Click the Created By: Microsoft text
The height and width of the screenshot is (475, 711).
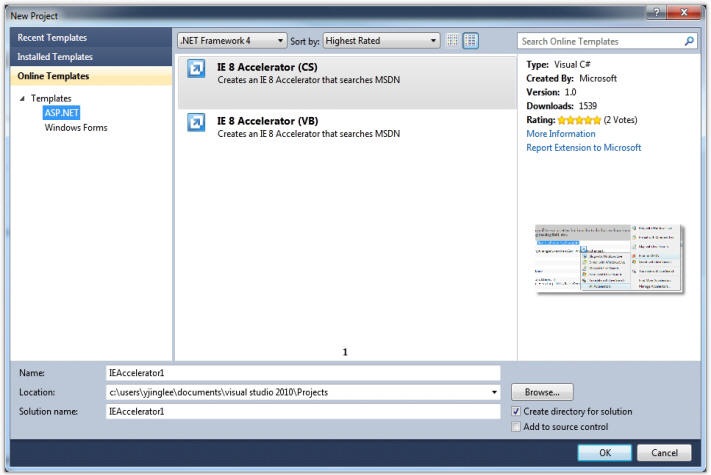pyautogui.click(x=571, y=78)
